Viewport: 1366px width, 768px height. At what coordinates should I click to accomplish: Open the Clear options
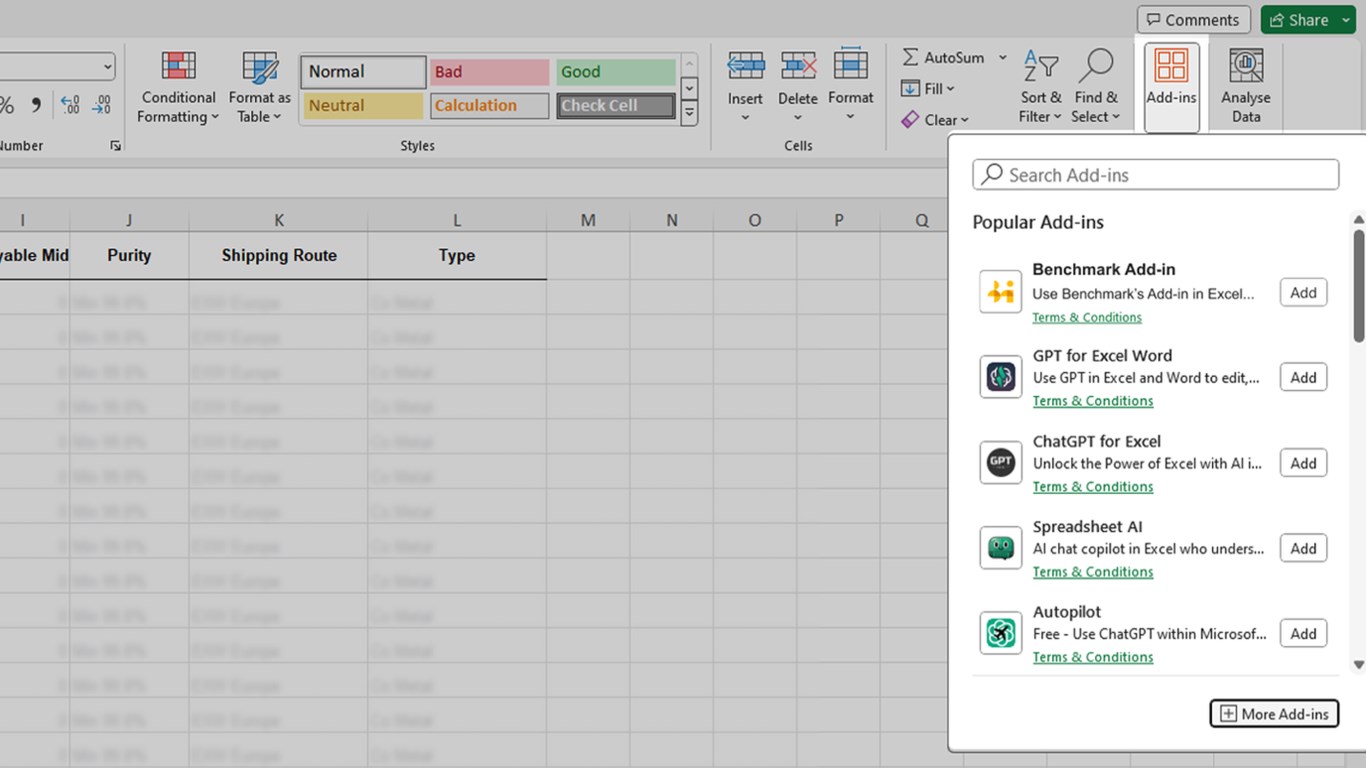(x=935, y=120)
